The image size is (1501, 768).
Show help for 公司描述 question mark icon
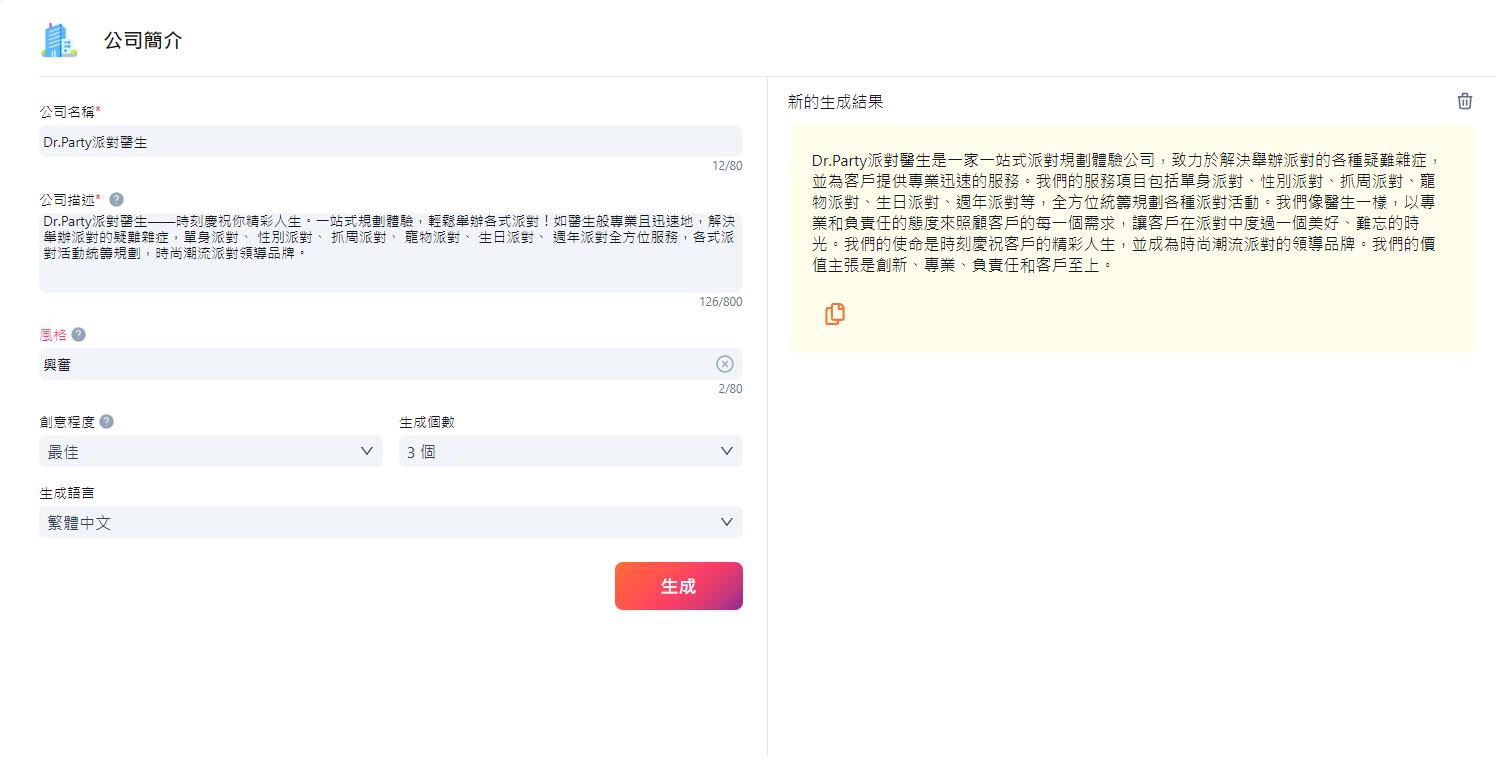click(x=116, y=199)
